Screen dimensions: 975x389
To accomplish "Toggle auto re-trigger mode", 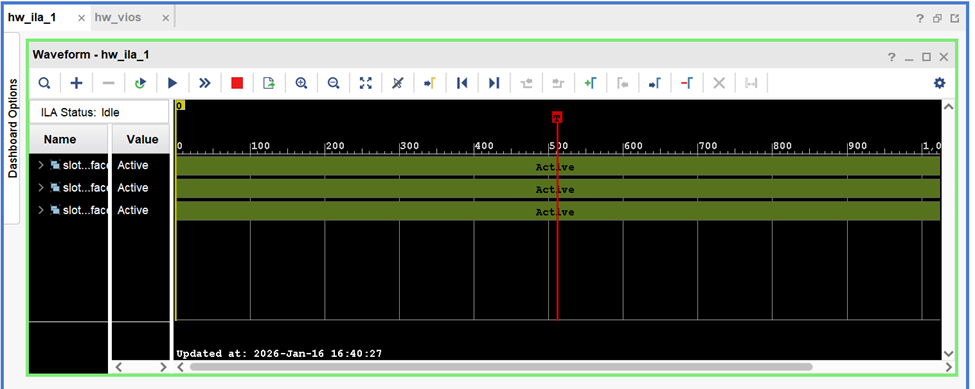I will tap(141, 83).
